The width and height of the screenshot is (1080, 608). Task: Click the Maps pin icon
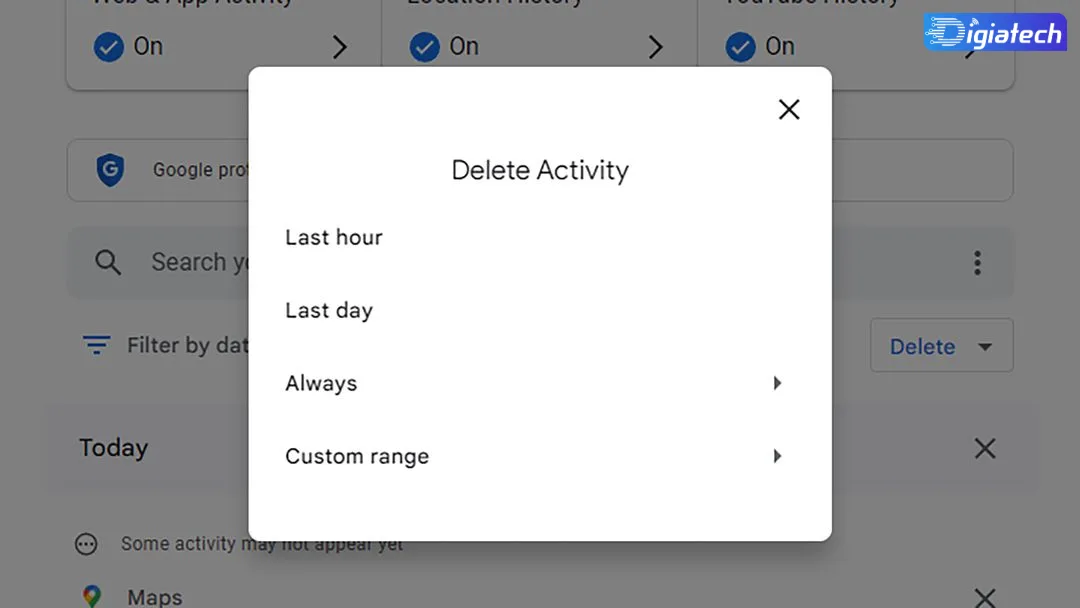pyautogui.click(x=92, y=596)
